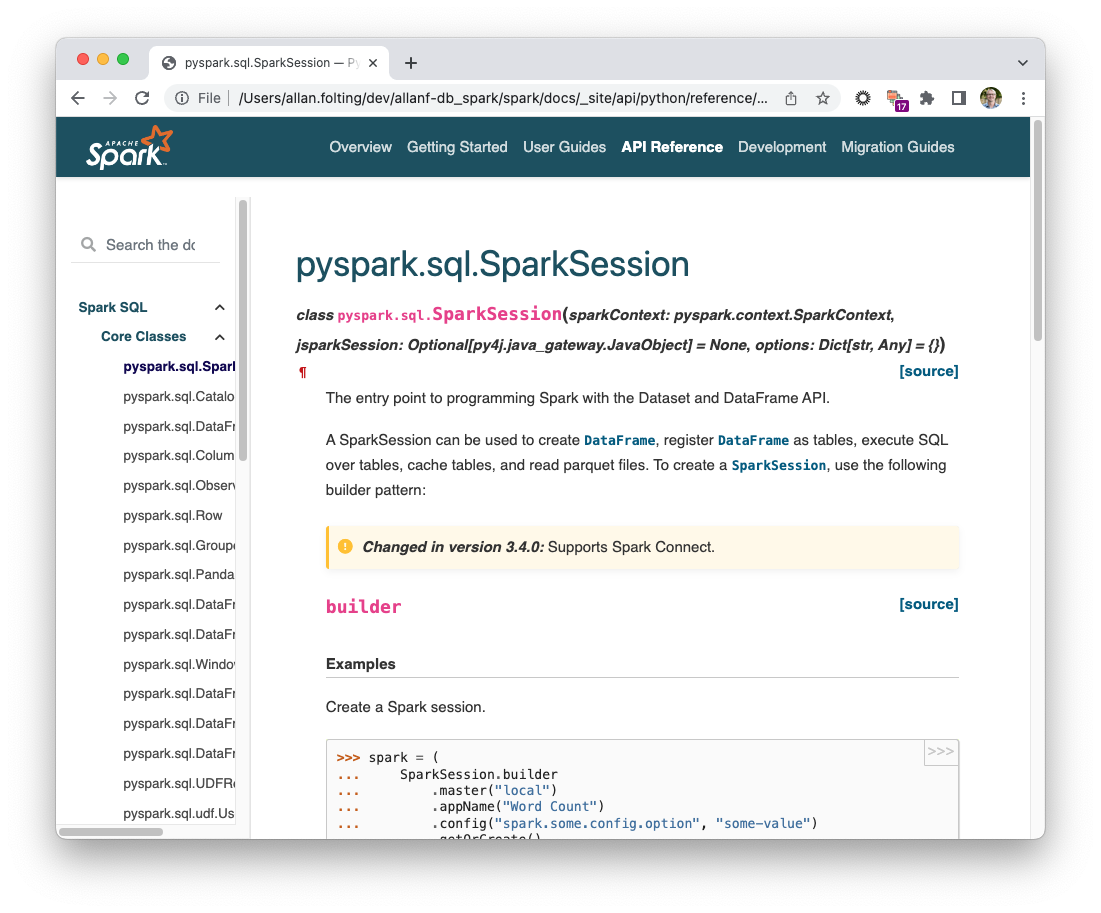This screenshot has height=913, width=1101.
Task: Select the active pyspark.sql.SparkSession sidebar entry
Action: click(x=178, y=367)
